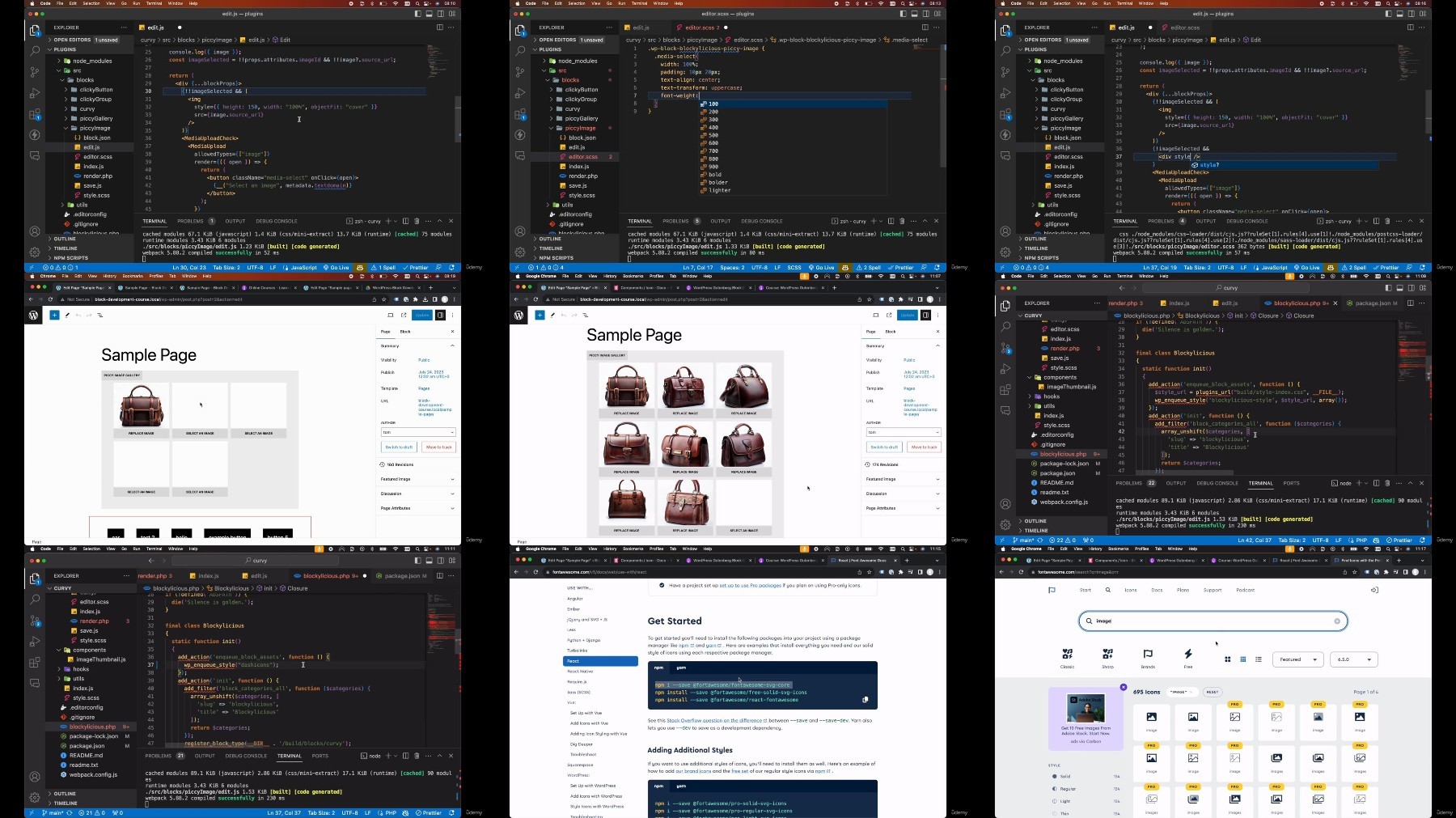Choose Brands flag icon on Font Awesome search

1148,657
